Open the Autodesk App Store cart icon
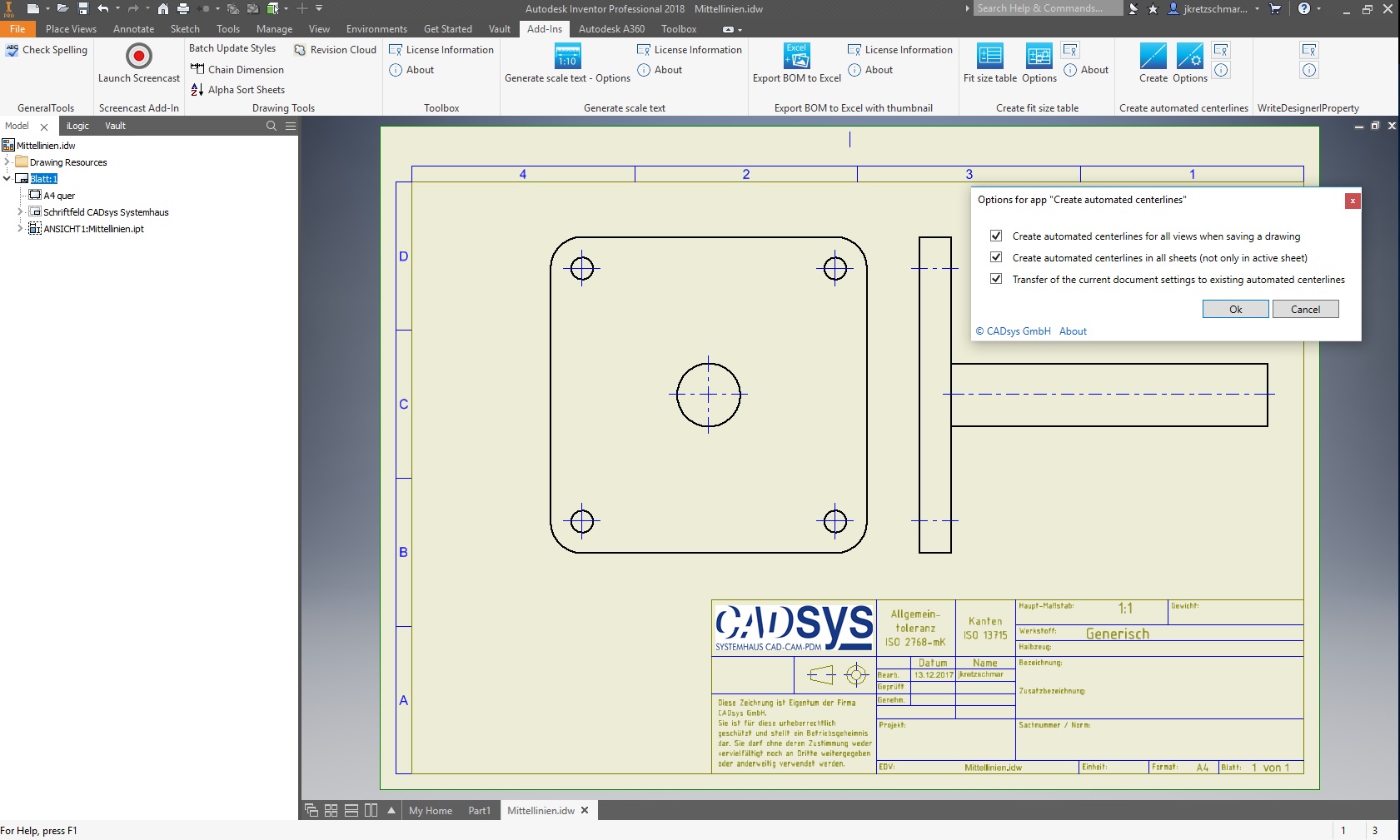This screenshot has width=1400, height=840. (1275, 8)
